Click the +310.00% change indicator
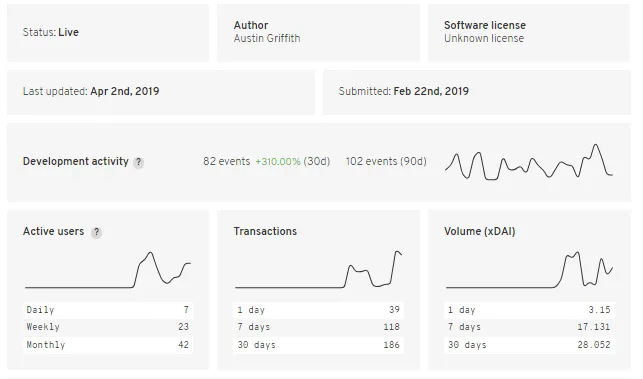This screenshot has width=643, height=379. pos(278,162)
